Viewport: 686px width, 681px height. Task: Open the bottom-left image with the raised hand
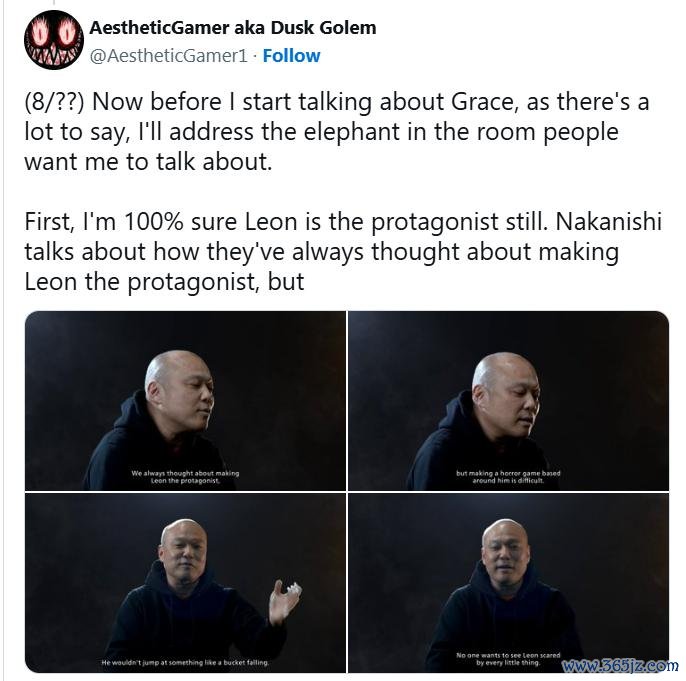tap(186, 583)
